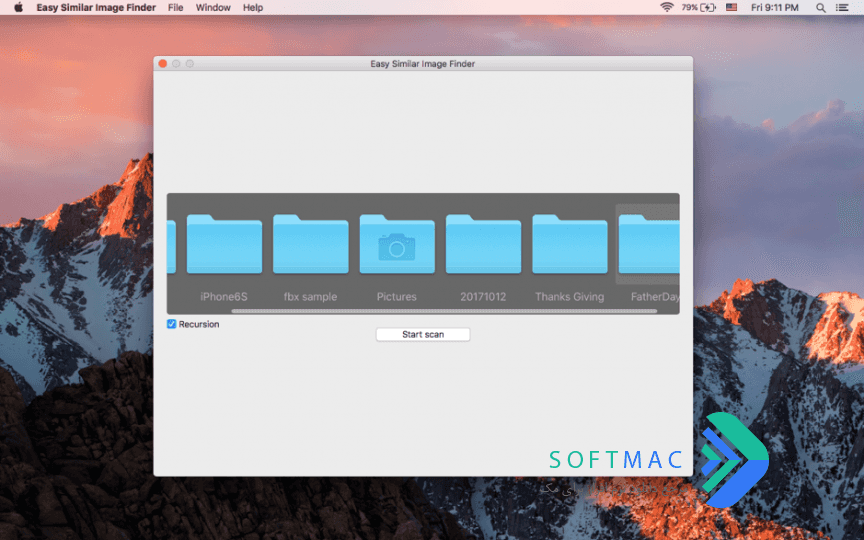Select the fbx sample folder icon

tap(311, 244)
